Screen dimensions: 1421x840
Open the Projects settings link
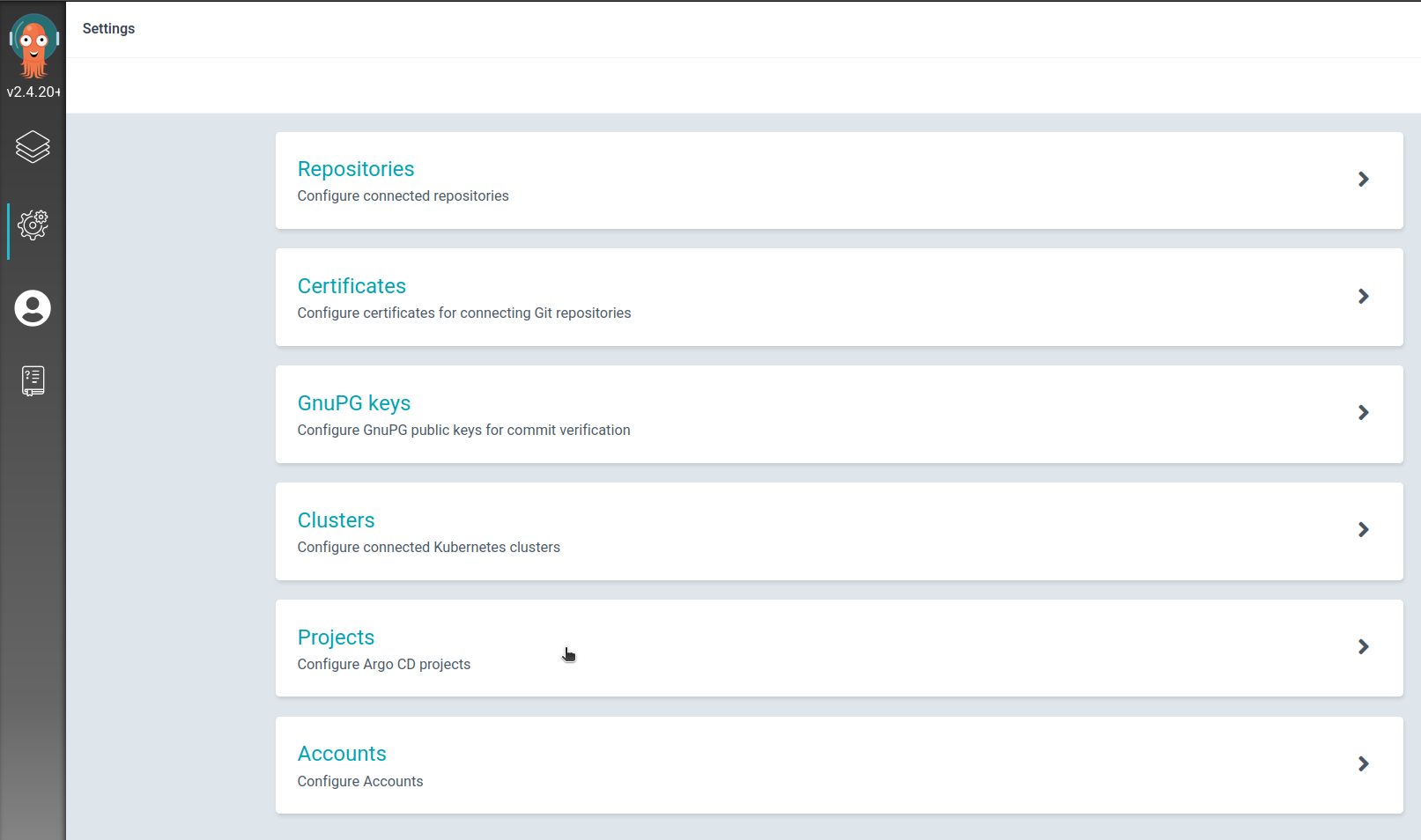pyautogui.click(x=336, y=637)
